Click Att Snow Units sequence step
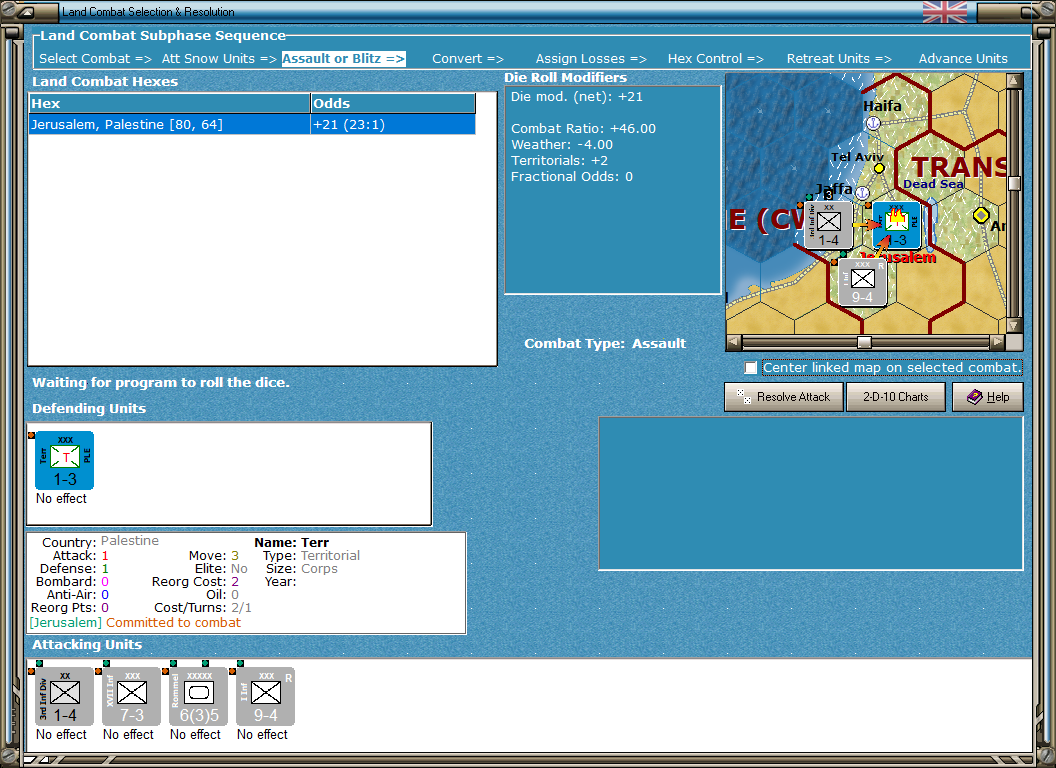Viewport: 1056px width, 768px height. coord(219,59)
